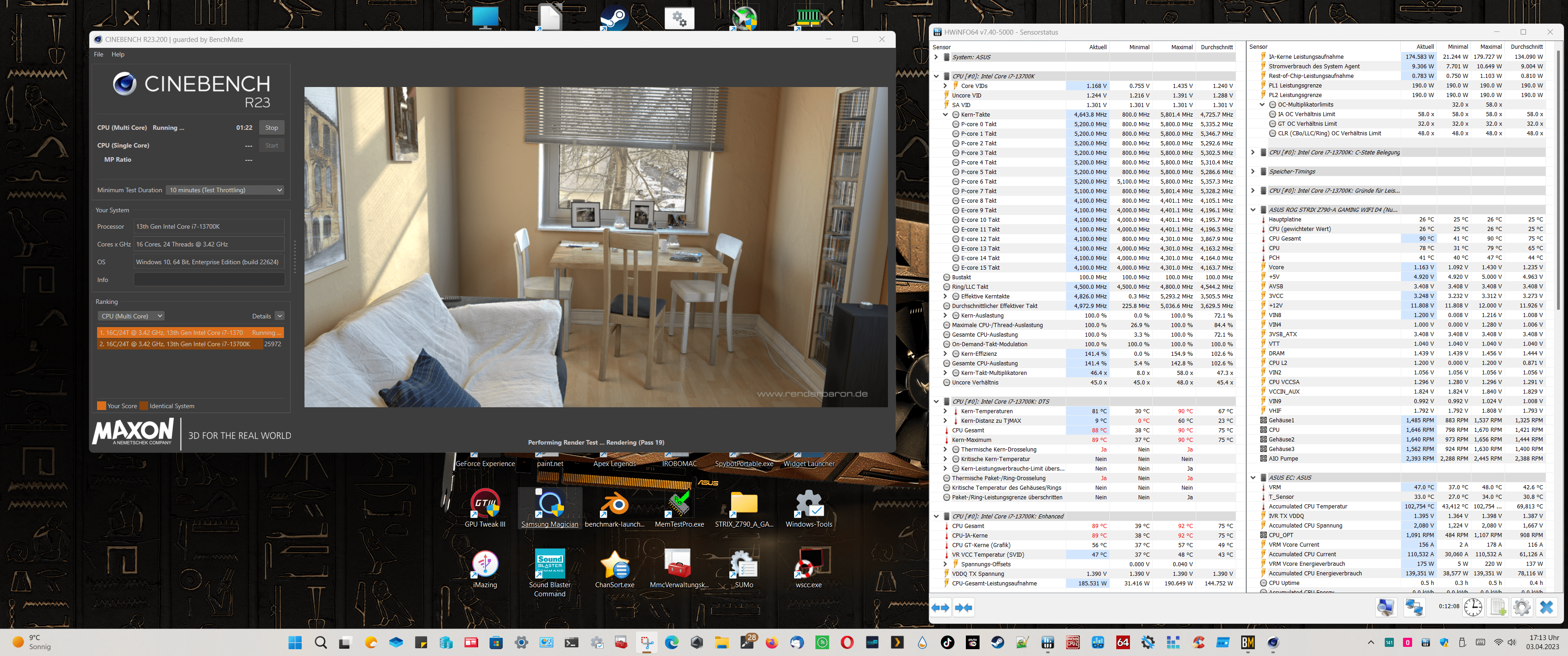Click Maximal column header right panel

coord(1490,47)
